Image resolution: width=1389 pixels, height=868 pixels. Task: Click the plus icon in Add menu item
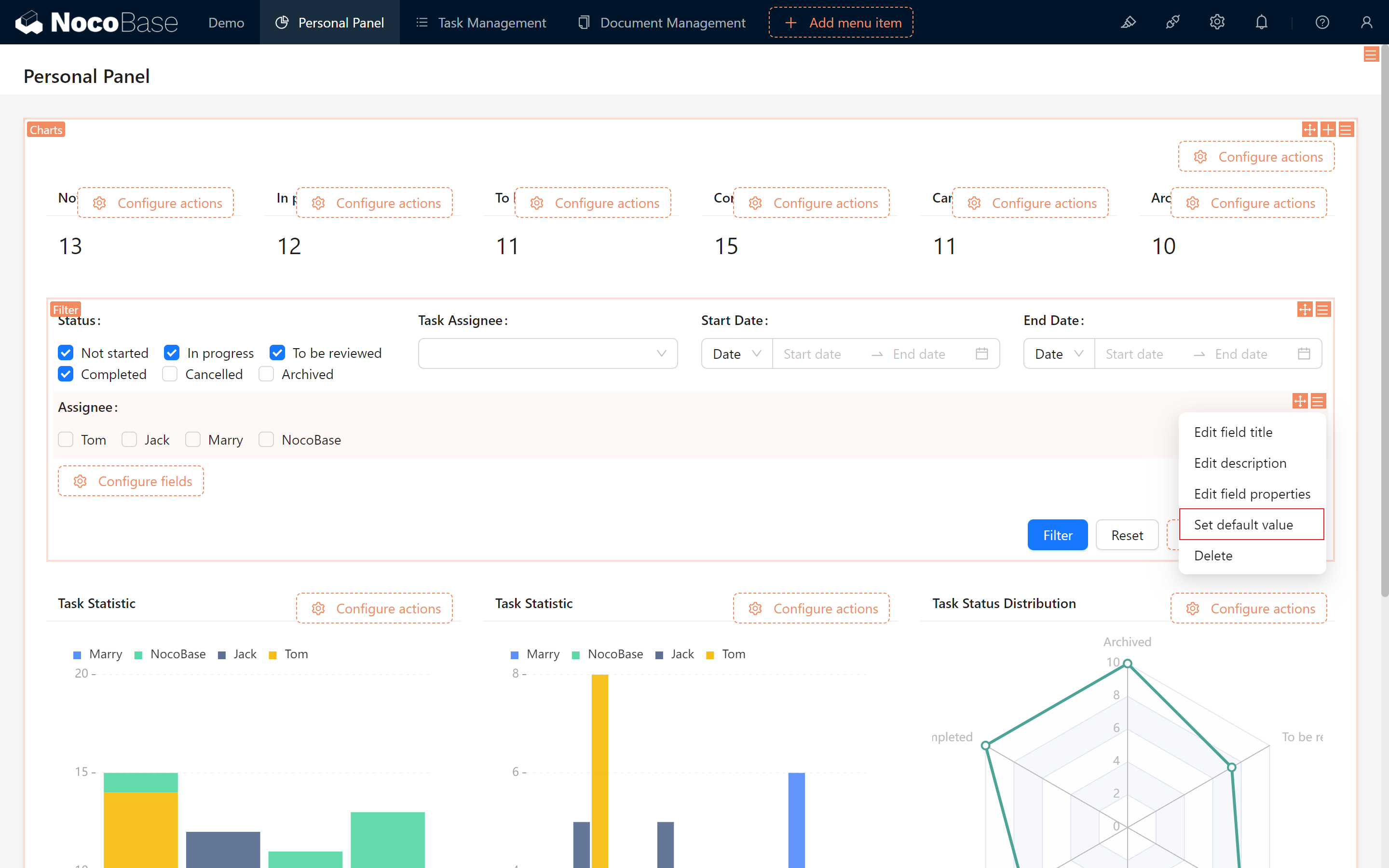point(790,22)
